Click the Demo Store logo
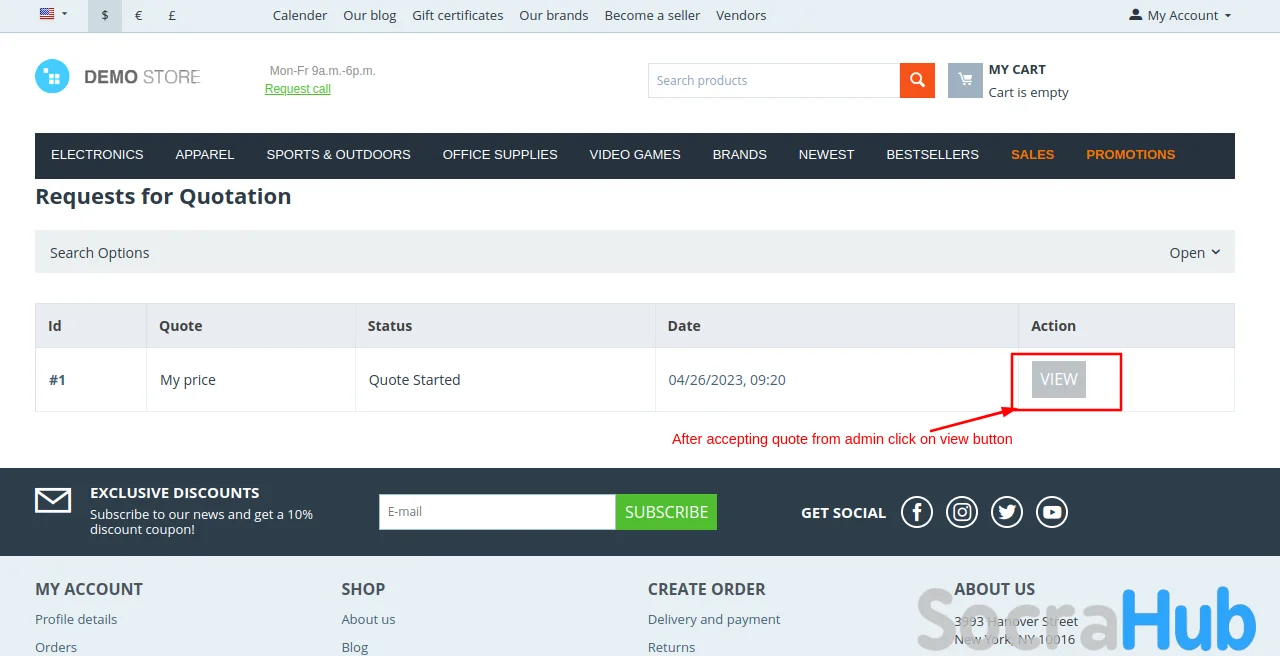The image size is (1280, 656). point(118,77)
